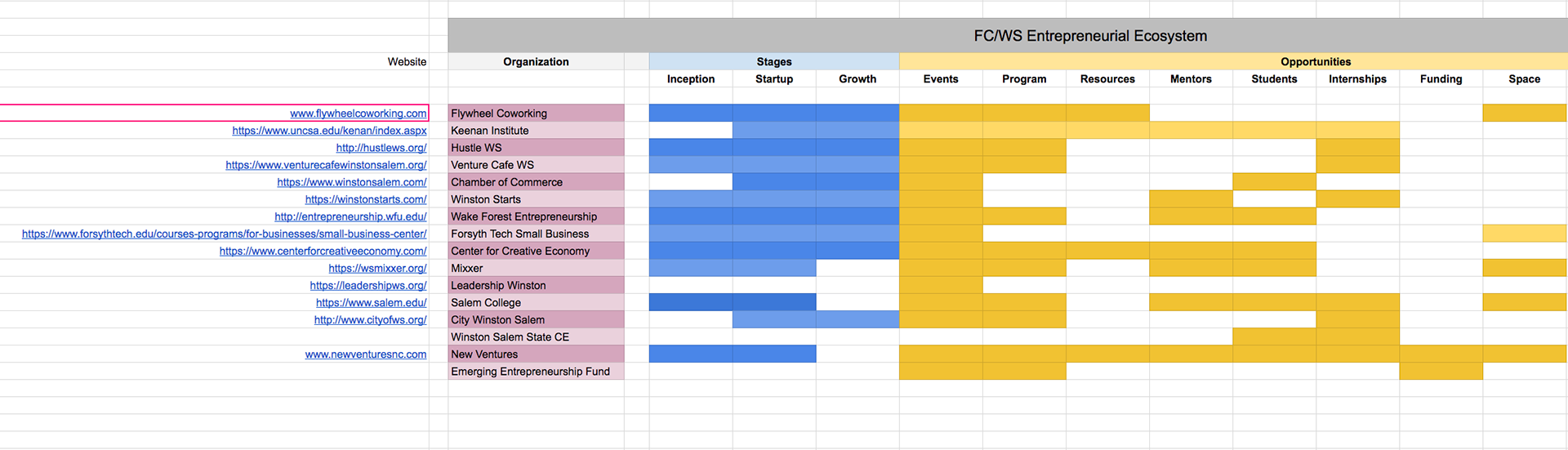The height and width of the screenshot is (450, 1568).
Task: Select the FC/WS Entrepreneurial Ecosystem title cell
Action: tap(1089, 36)
